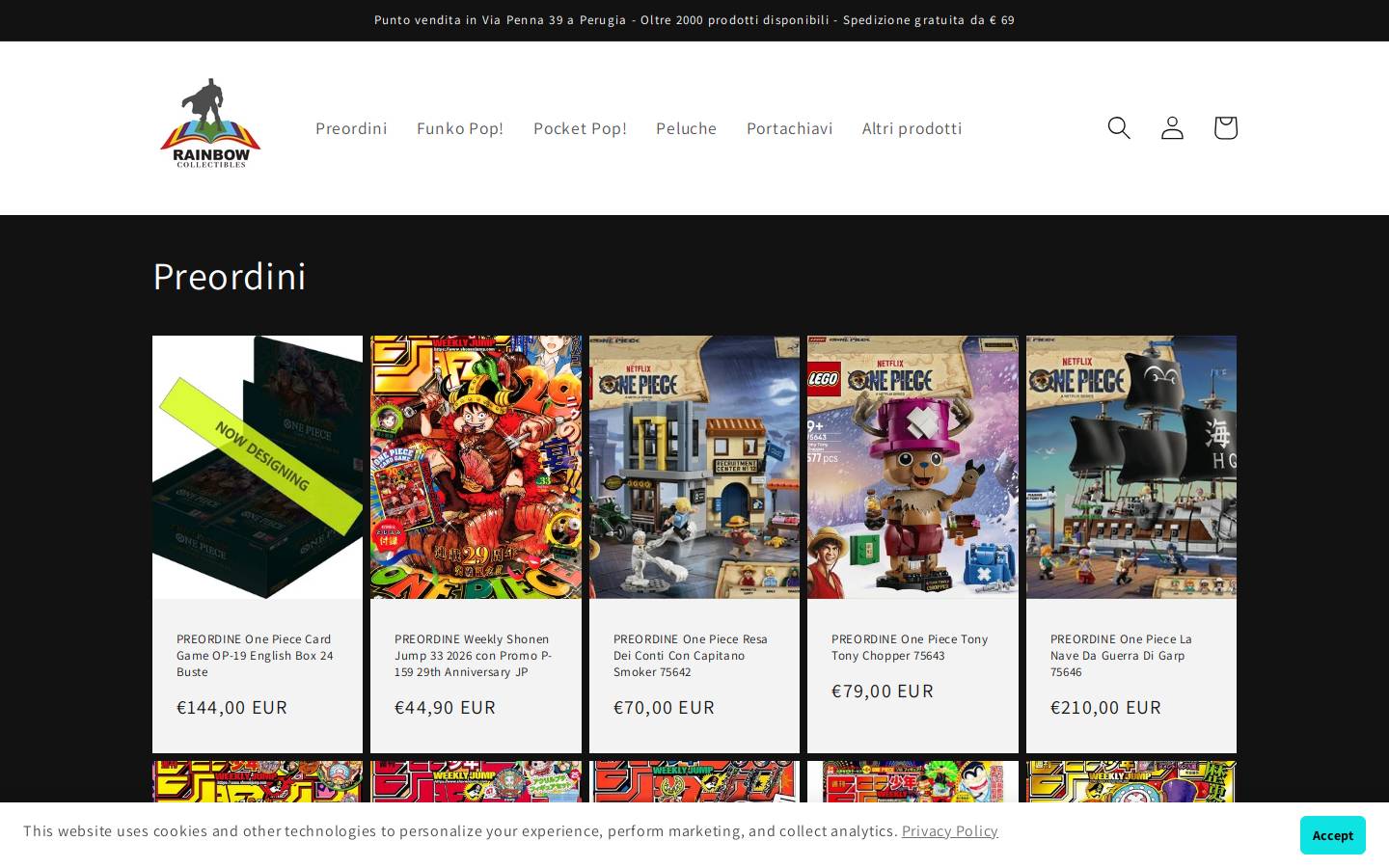The width and height of the screenshot is (1389, 868).
Task: Open La Nave Da Guerra Di Garp title
Action: (x=1121, y=655)
